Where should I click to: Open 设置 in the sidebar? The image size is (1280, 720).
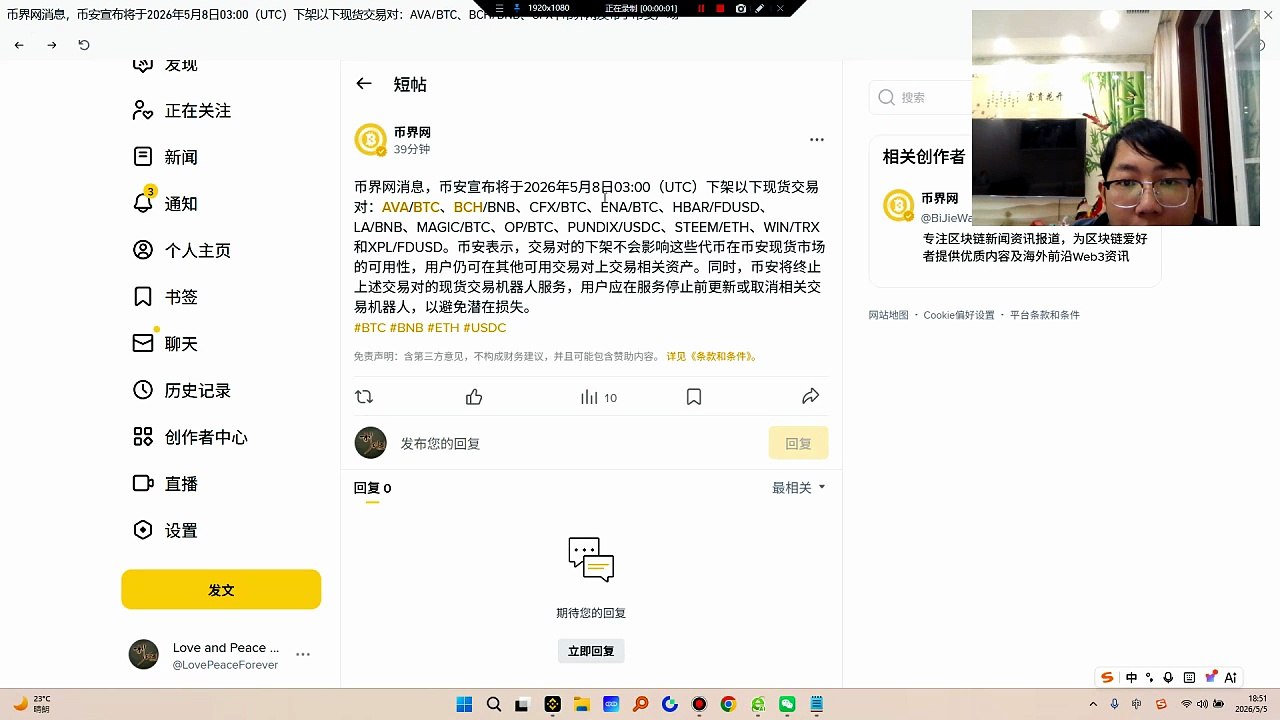pyautogui.click(x=166, y=530)
